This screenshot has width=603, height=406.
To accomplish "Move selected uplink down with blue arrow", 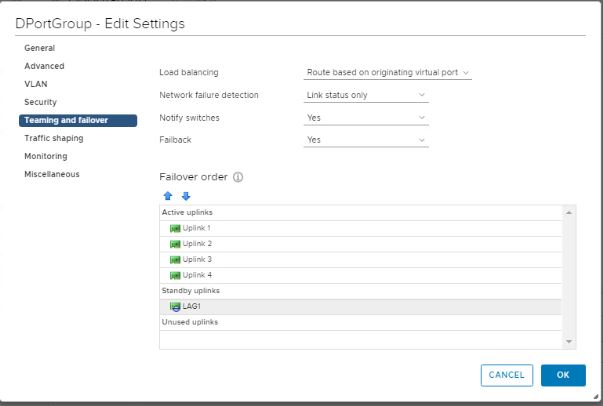I will pyautogui.click(x=186, y=196).
